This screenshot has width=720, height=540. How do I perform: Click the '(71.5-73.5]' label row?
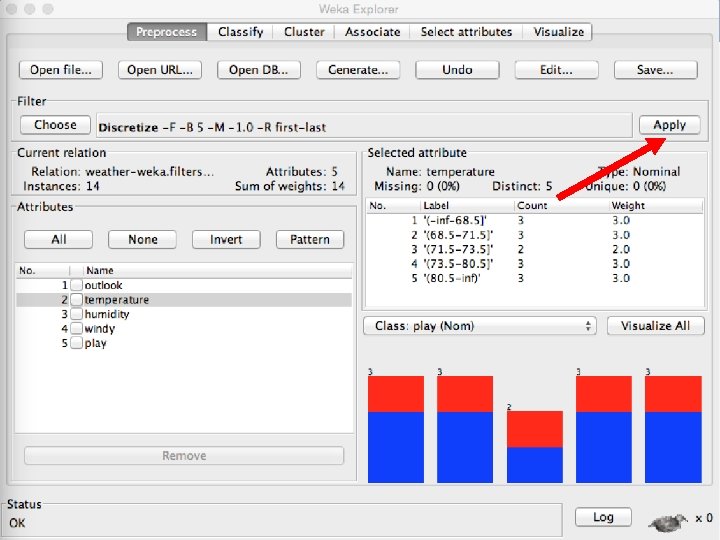[x=534, y=249]
